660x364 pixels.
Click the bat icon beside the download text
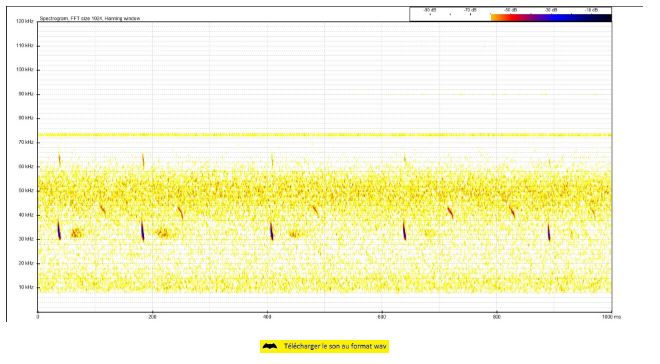[x=270, y=346]
